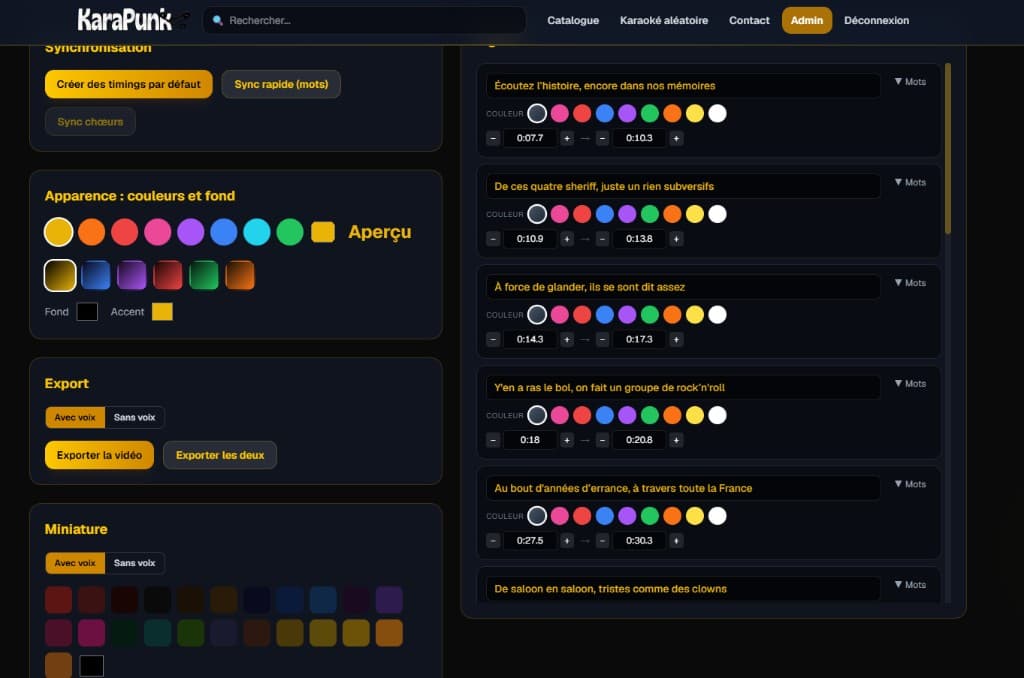
Task: Click the Rechercher search field
Action: [364, 20]
